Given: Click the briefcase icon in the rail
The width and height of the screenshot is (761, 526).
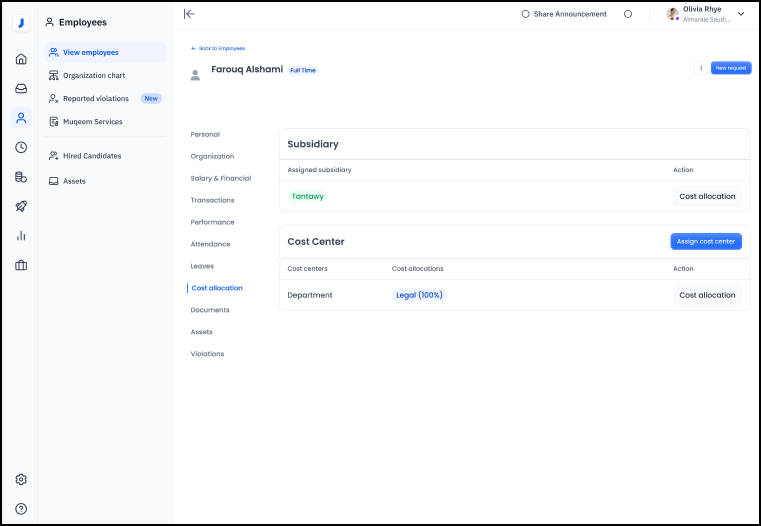Looking at the screenshot, I should coord(21,265).
